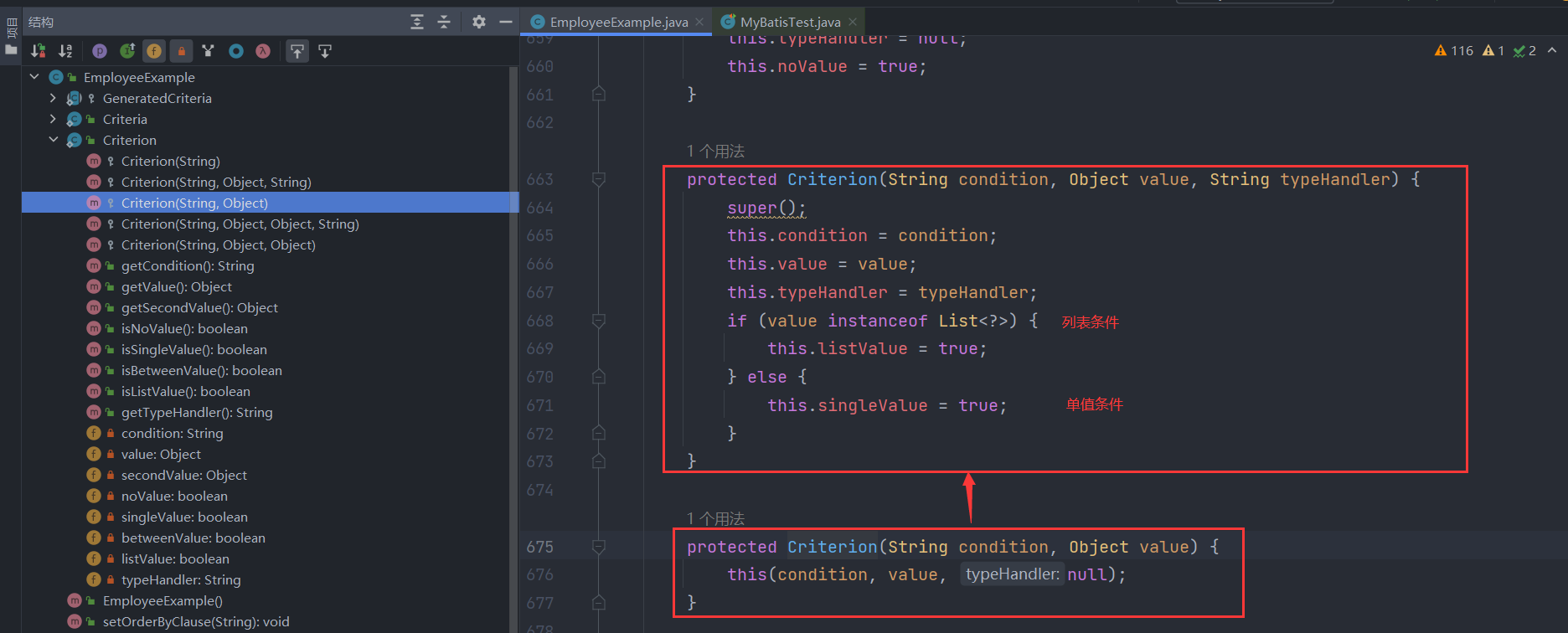1568x633 pixels.
Task: Expand all nodes in Structure panel
Action: pyautogui.click(x=417, y=22)
